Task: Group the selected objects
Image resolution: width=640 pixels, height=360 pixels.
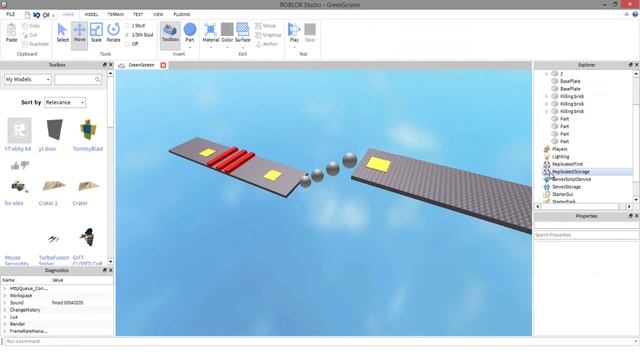Action: 266,26
